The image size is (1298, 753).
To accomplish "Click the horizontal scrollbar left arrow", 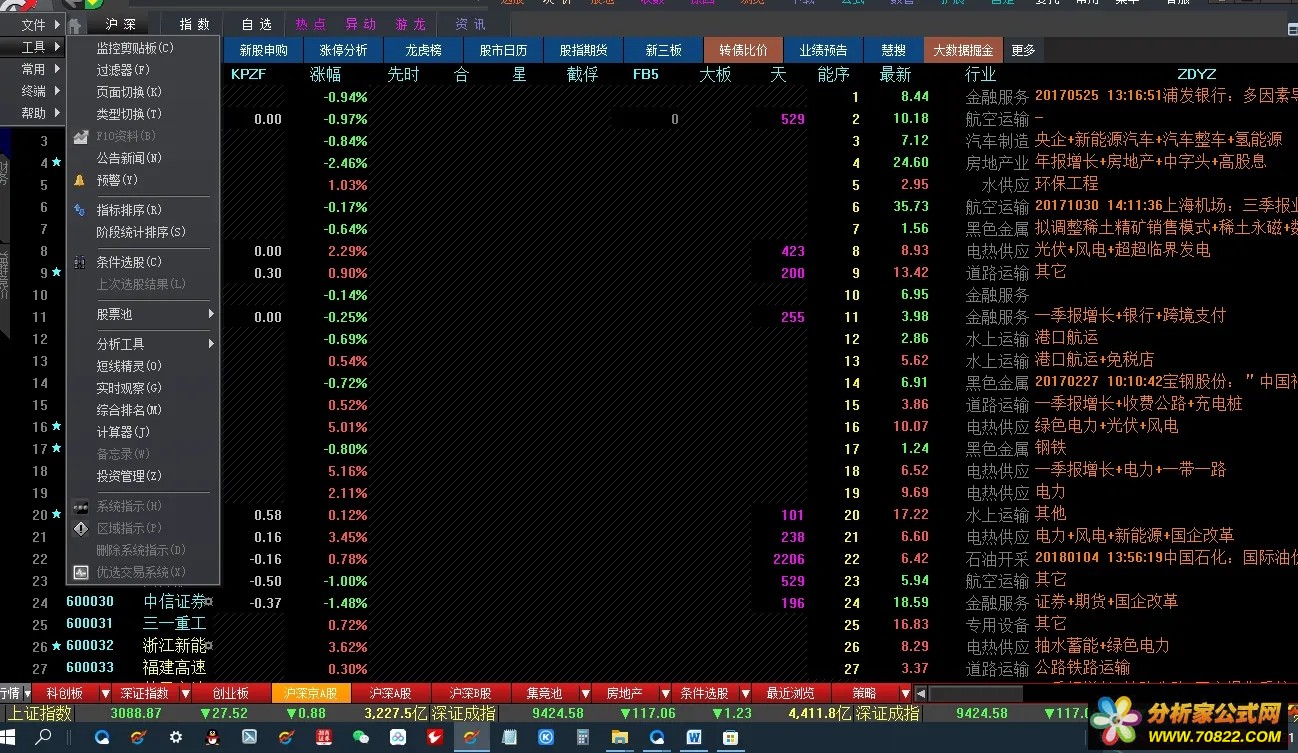I will (x=921, y=693).
